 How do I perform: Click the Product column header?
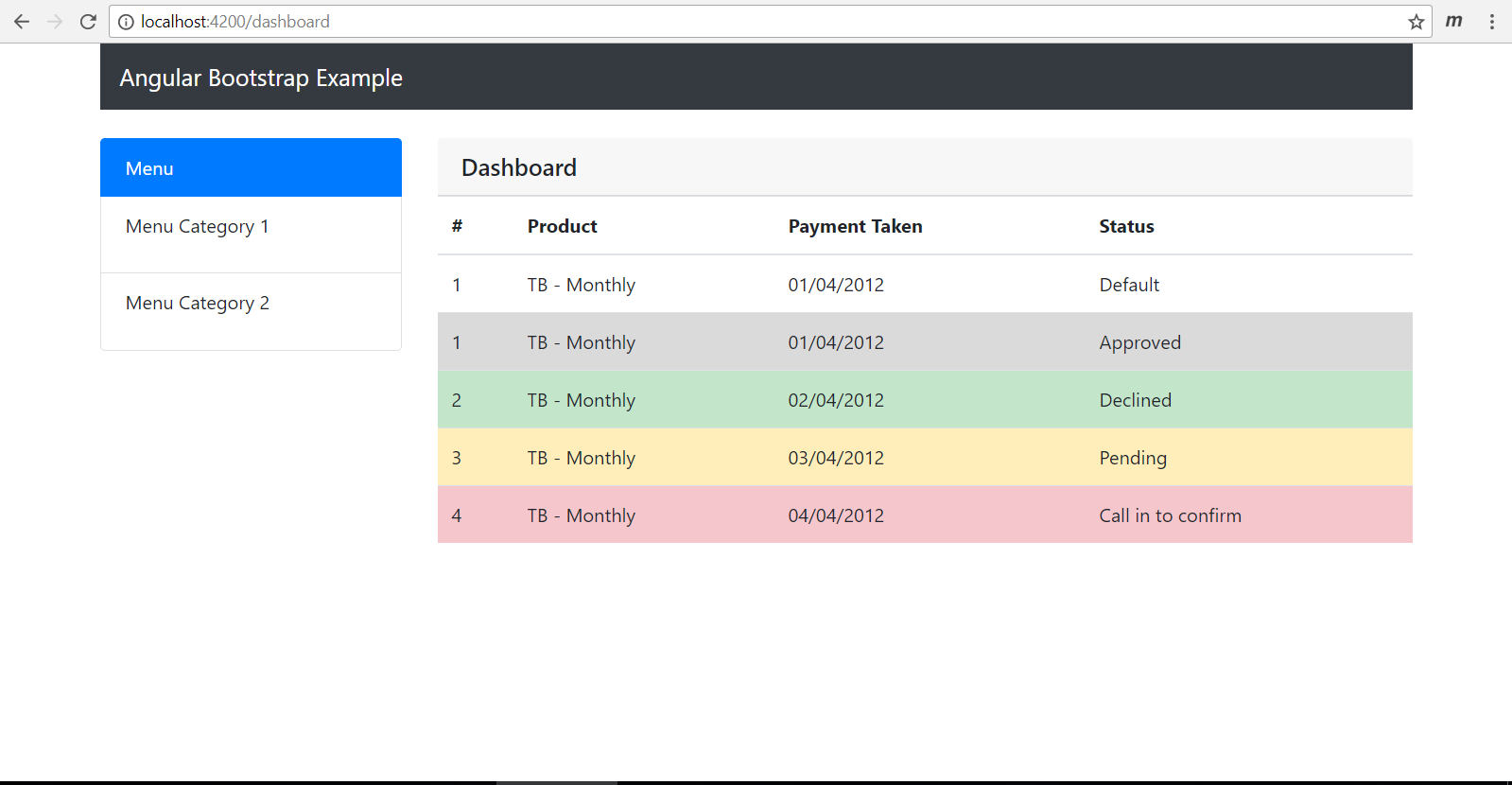563,226
